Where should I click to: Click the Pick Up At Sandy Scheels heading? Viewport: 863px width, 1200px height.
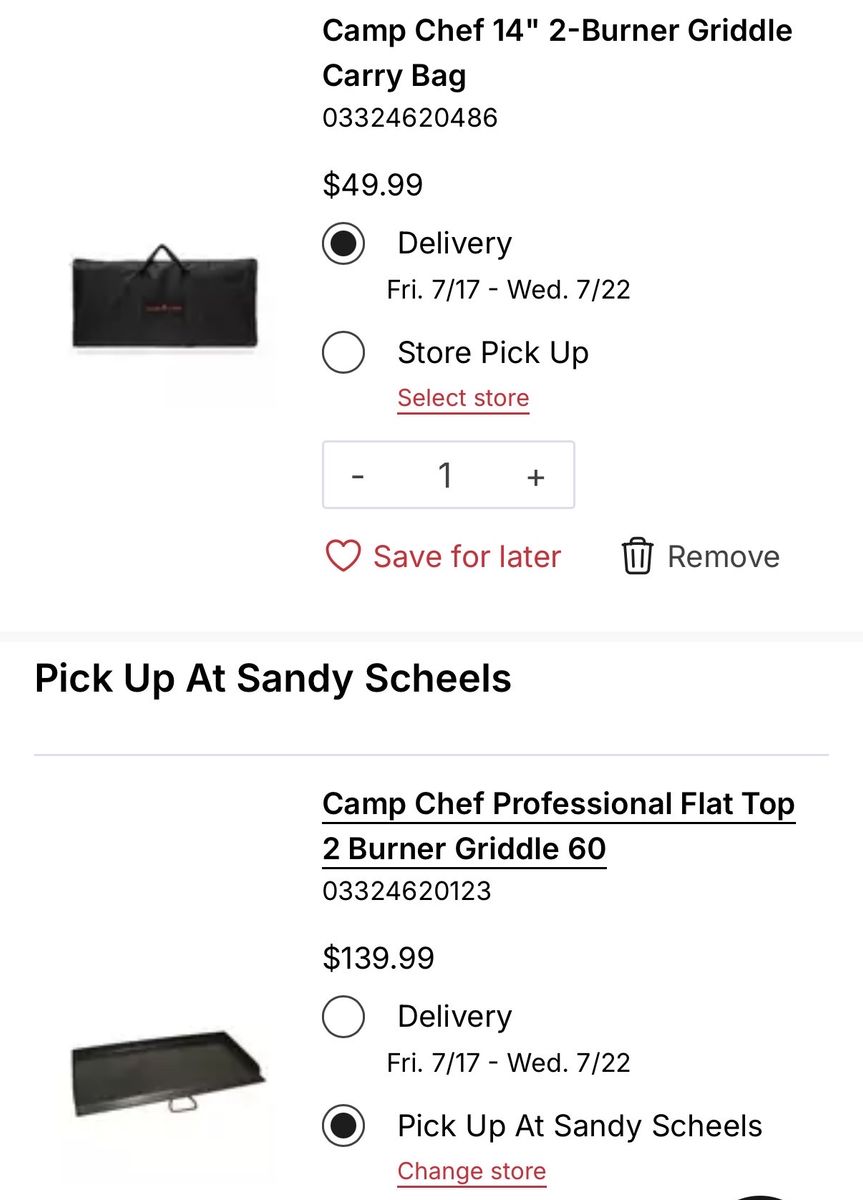coord(273,678)
